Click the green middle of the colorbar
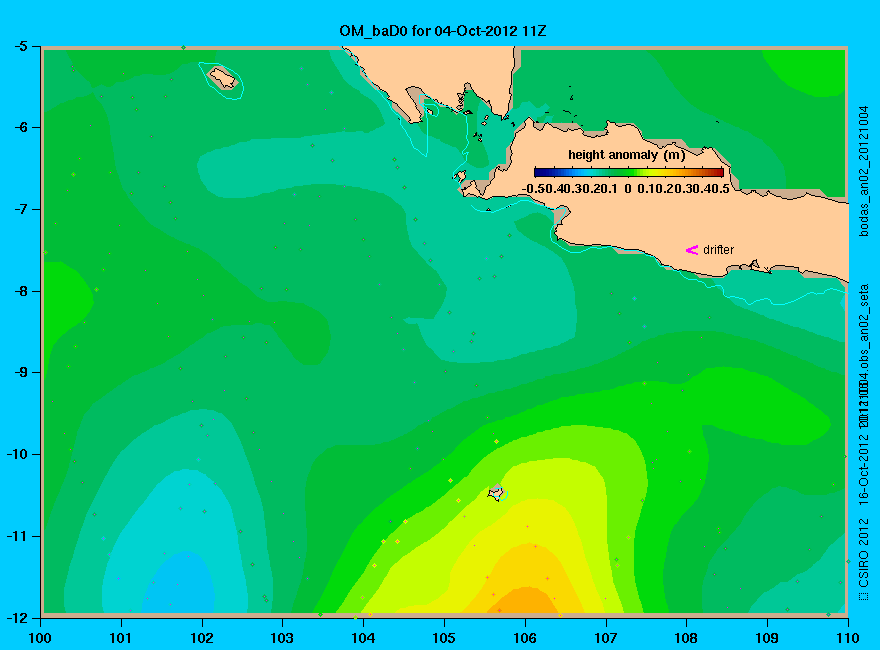The height and width of the screenshot is (650, 880). [x=629, y=172]
